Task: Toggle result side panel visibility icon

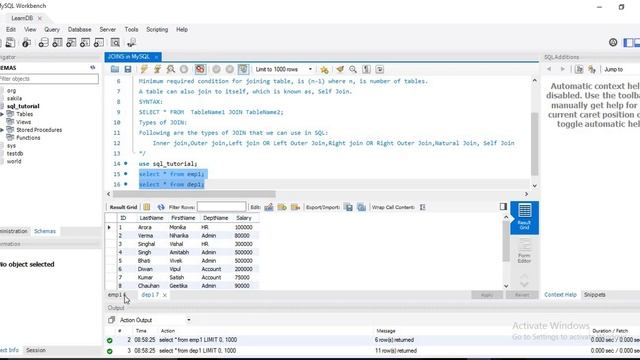Action: (x=503, y=207)
